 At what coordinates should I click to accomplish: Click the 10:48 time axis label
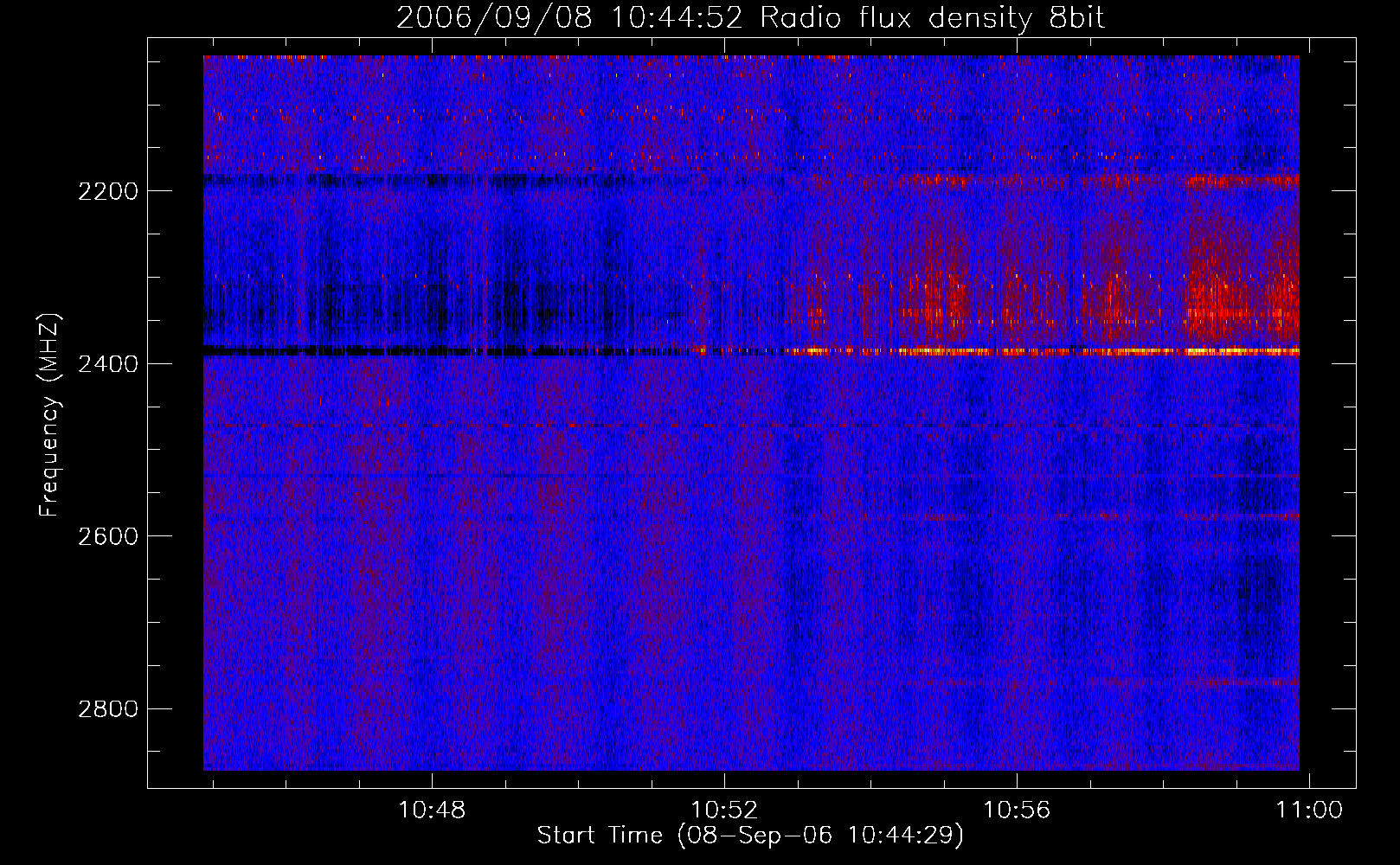(x=432, y=811)
